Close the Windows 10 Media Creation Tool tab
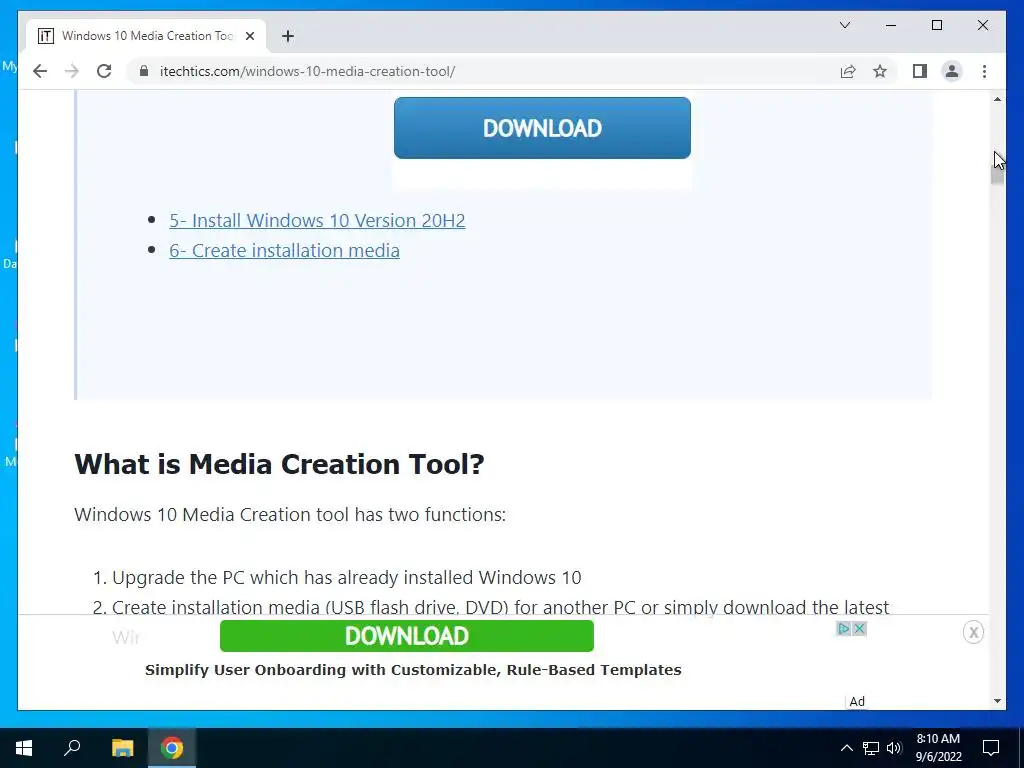 point(249,36)
